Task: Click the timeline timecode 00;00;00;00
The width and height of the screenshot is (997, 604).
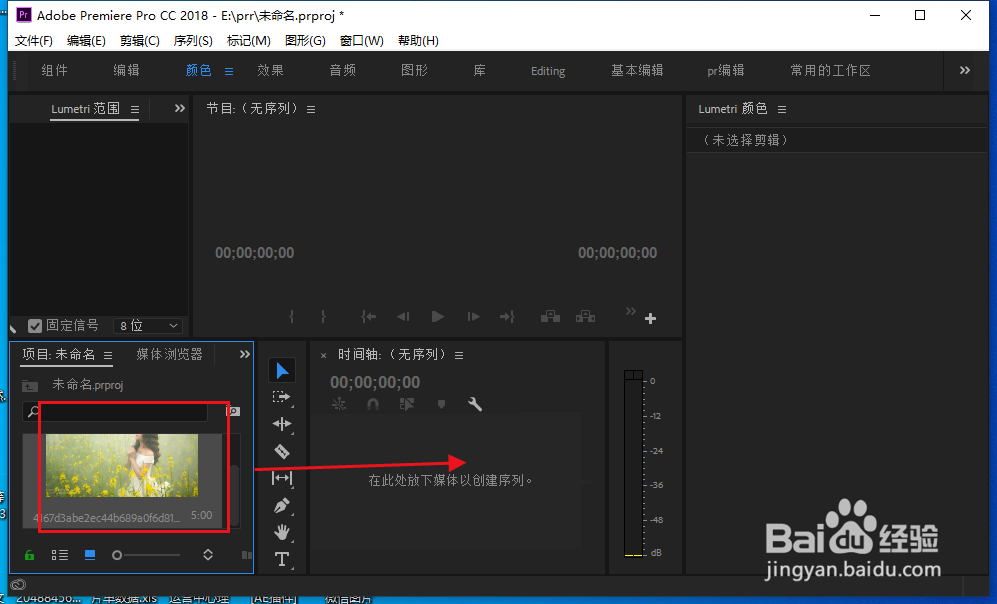Action: pos(375,383)
